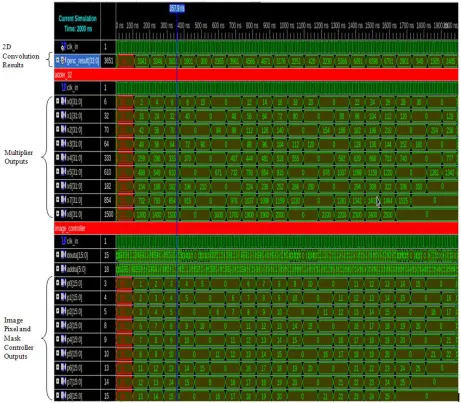Viewport: 461px width, 403px height.
Task: Click the x8 value cell showing 1500
Action: [108, 214]
